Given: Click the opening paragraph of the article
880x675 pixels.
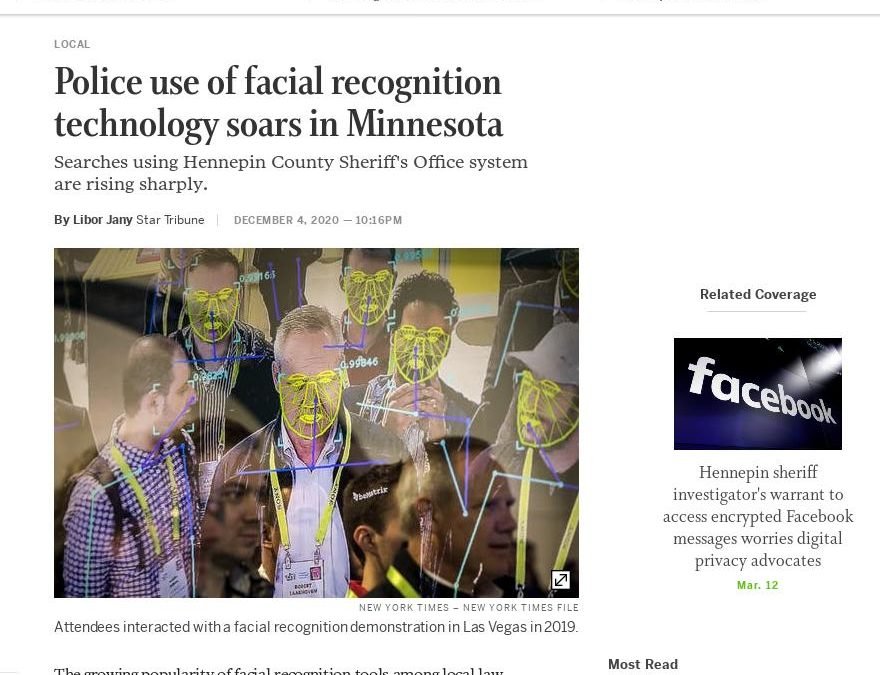Looking at the screenshot, I should coord(279,670).
